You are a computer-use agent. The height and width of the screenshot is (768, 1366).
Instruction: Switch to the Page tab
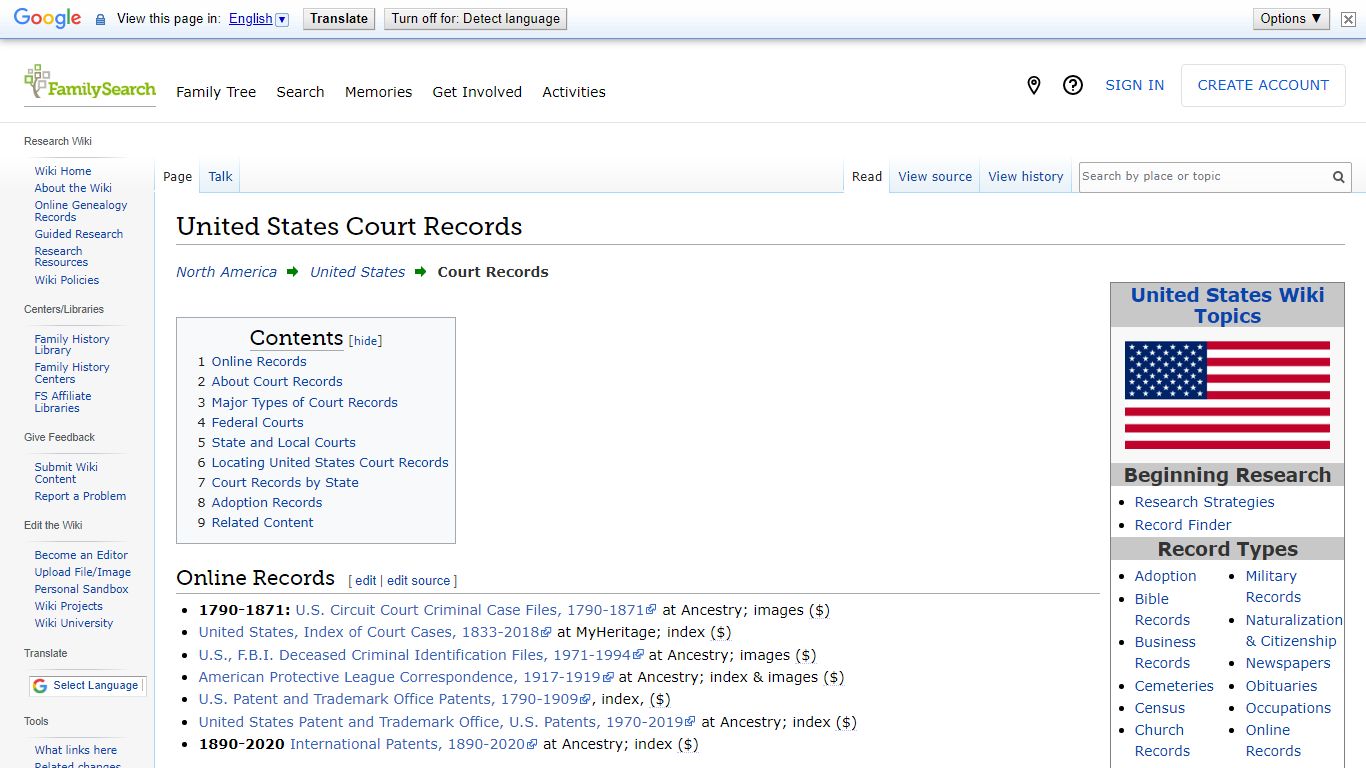(177, 177)
